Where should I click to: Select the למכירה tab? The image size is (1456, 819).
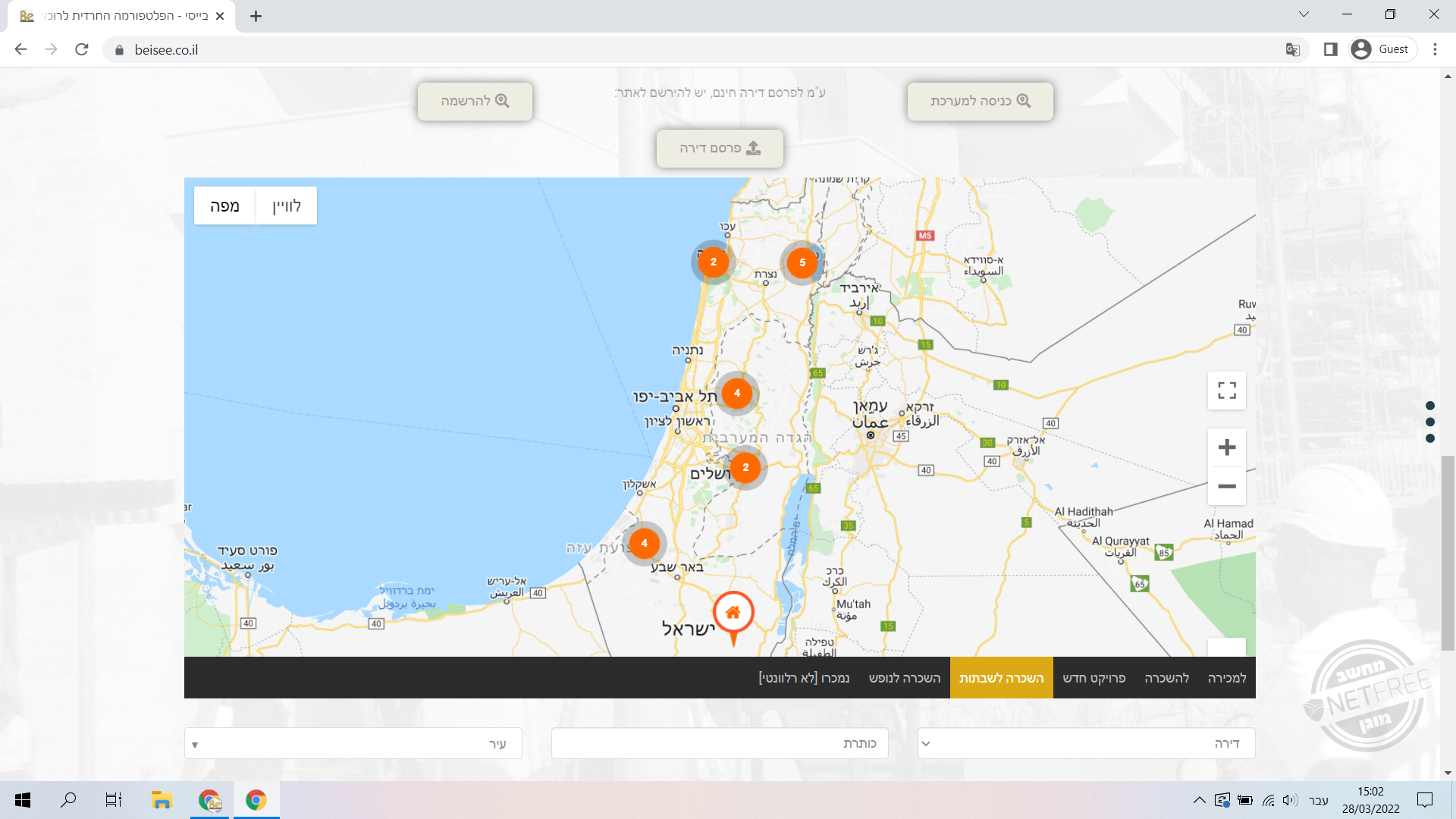[x=1226, y=678]
